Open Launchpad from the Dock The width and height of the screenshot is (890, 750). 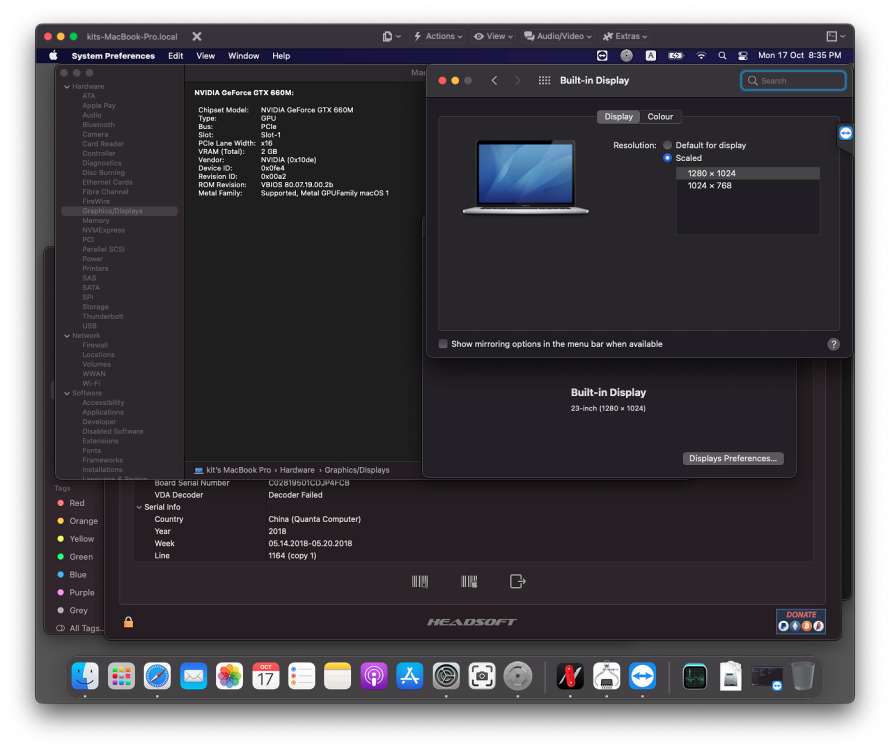pyautogui.click(x=121, y=676)
